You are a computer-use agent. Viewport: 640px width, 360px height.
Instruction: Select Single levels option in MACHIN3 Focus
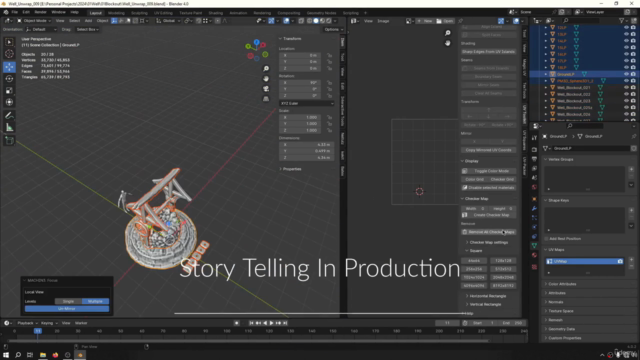(x=68, y=301)
